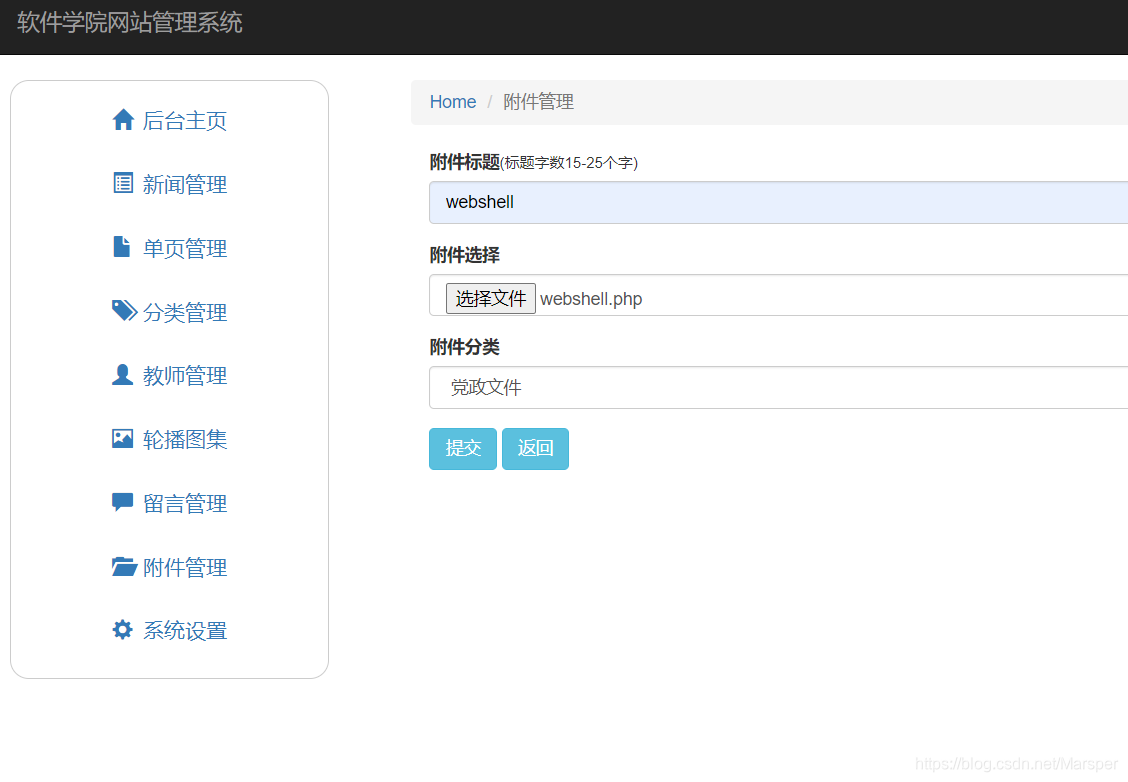This screenshot has height=782, width=1128.
Task: Click the tags icon beside 分类管理
Action: pyautogui.click(x=124, y=311)
